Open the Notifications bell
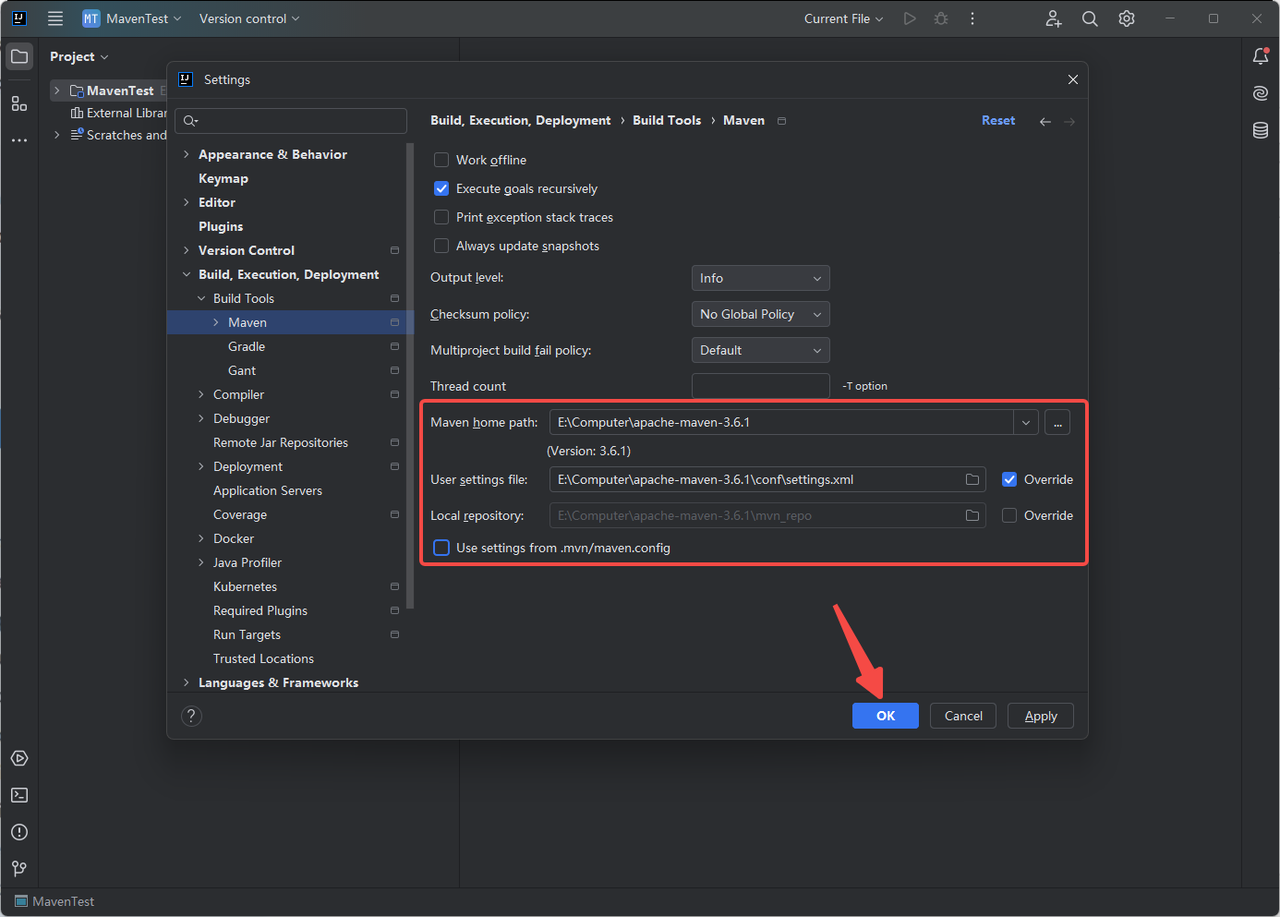 [1260, 57]
